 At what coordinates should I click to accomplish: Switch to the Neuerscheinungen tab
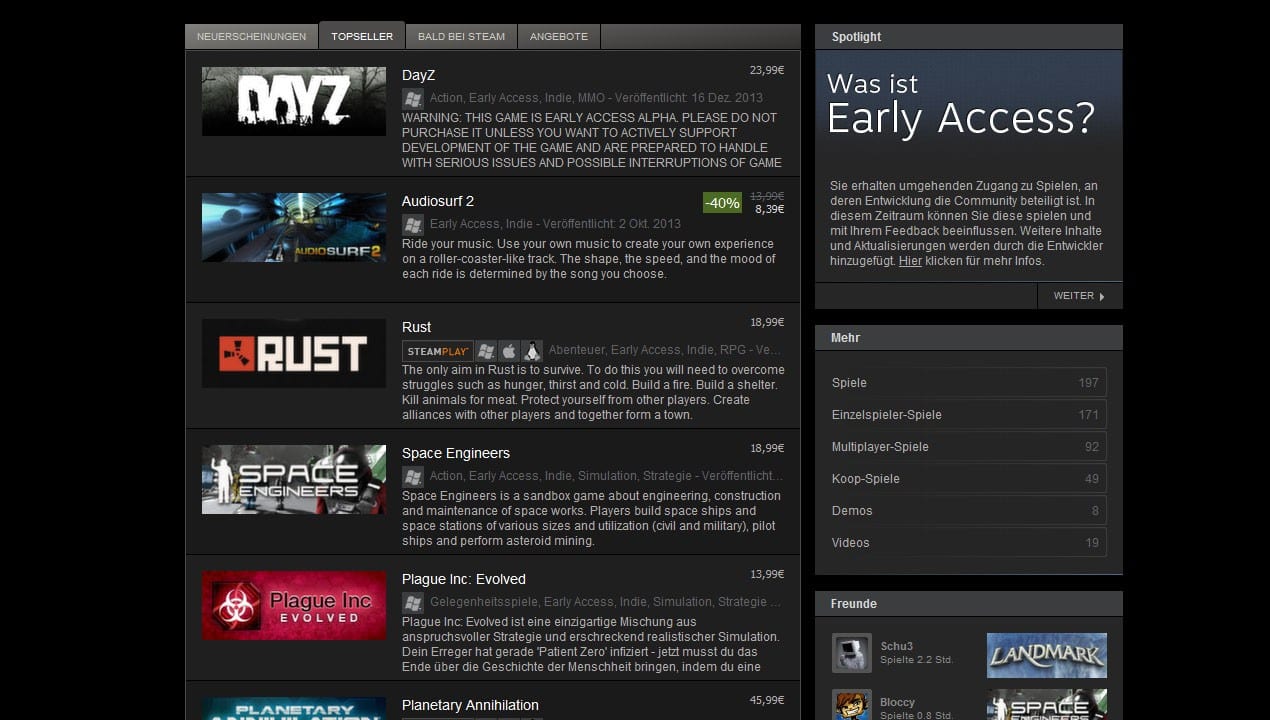[251, 37]
